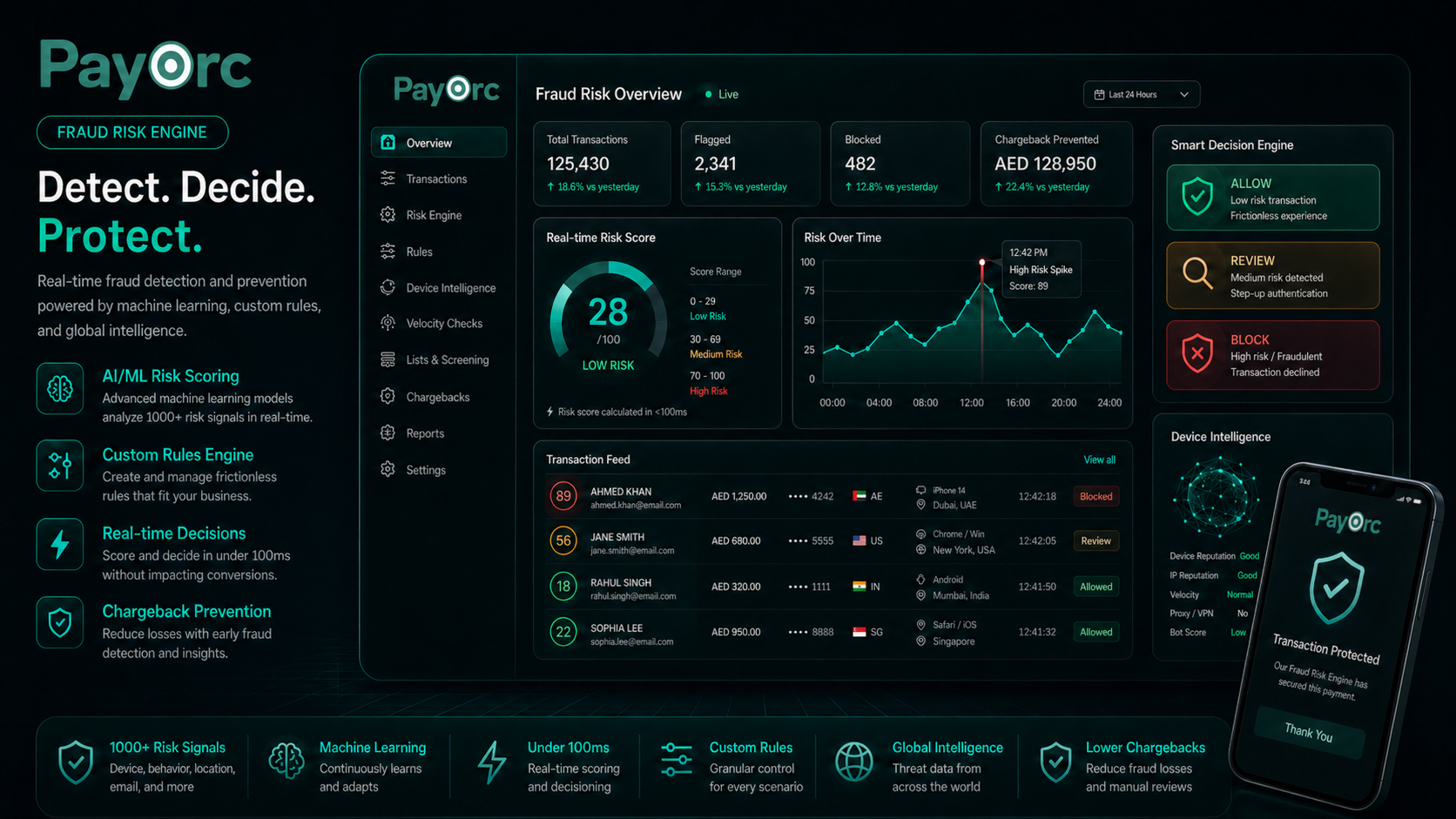This screenshot has height=819, width=1456.
Task: Click the India flag in Rahul Singh row
Action: pos(859,587)
